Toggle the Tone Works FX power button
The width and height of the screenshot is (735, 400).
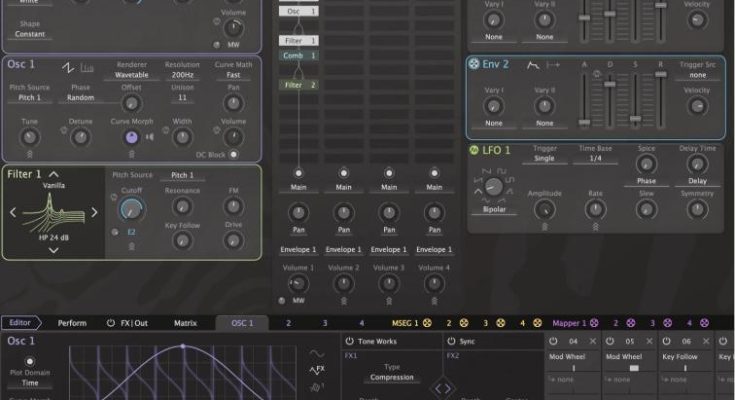349,342
